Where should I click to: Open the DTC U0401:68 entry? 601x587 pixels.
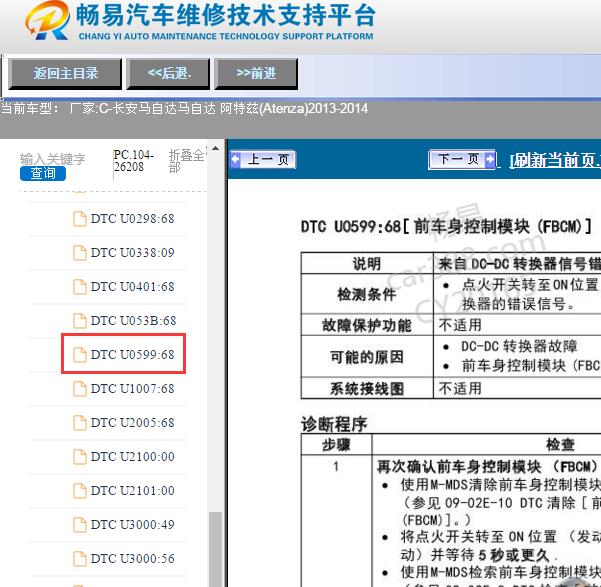(x=132, y=287)
